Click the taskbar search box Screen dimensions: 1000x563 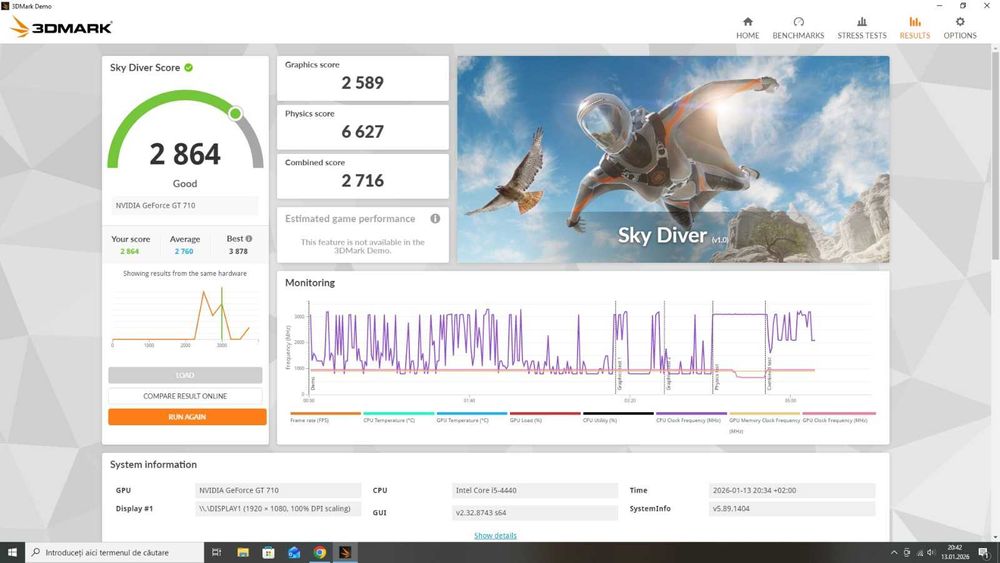click(x=115, y=552)
